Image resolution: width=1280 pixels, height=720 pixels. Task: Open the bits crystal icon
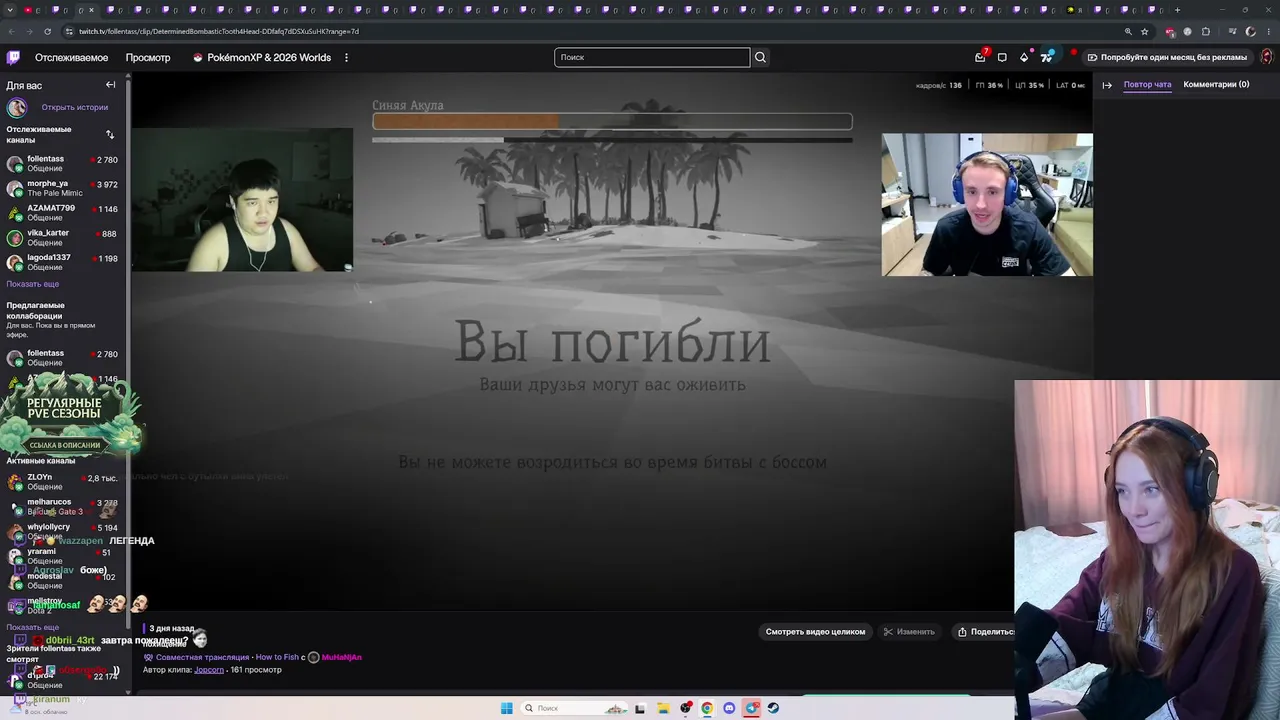point(1024,57)
